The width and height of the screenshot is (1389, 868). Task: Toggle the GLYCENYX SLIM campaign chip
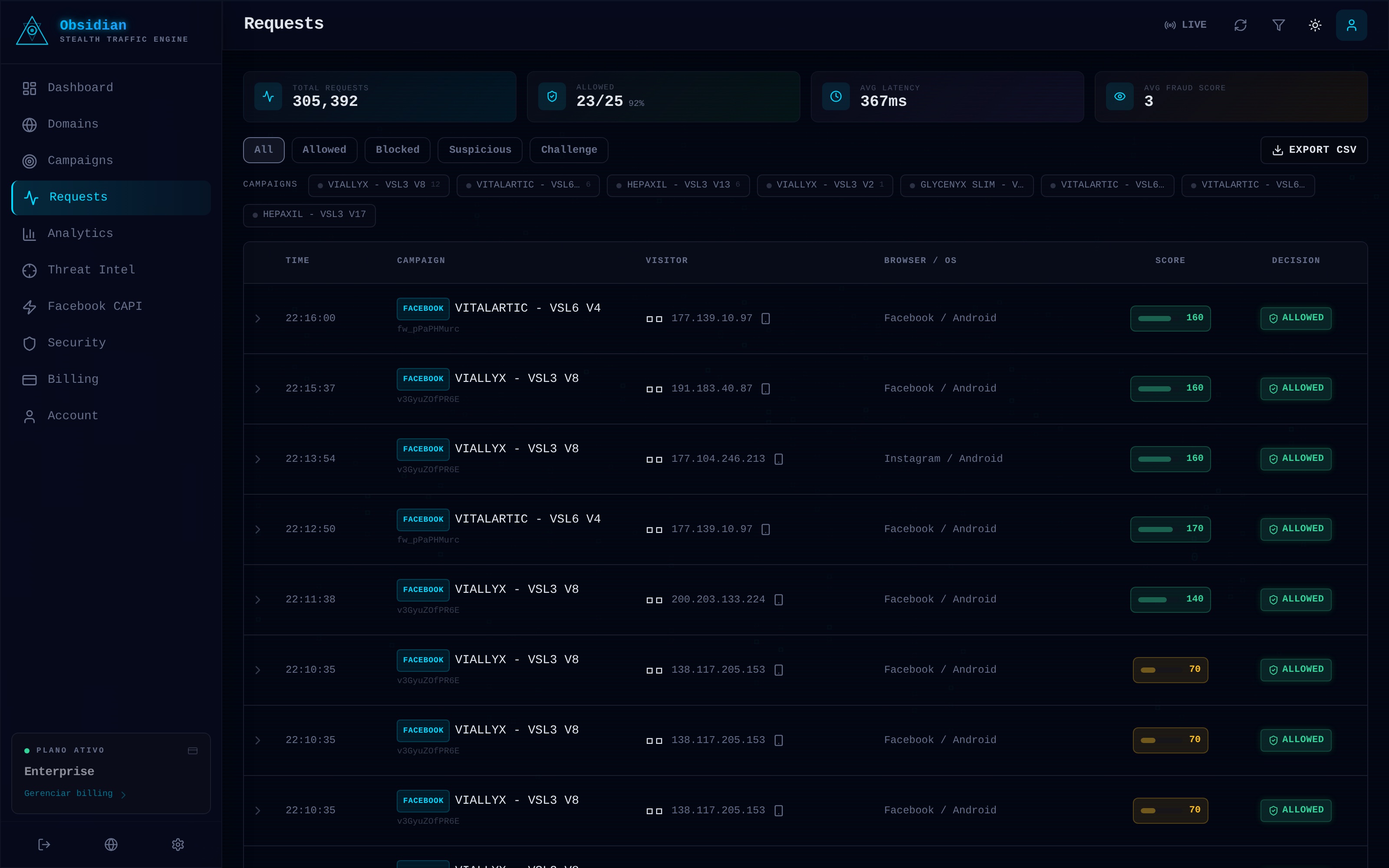click(967, 185)
